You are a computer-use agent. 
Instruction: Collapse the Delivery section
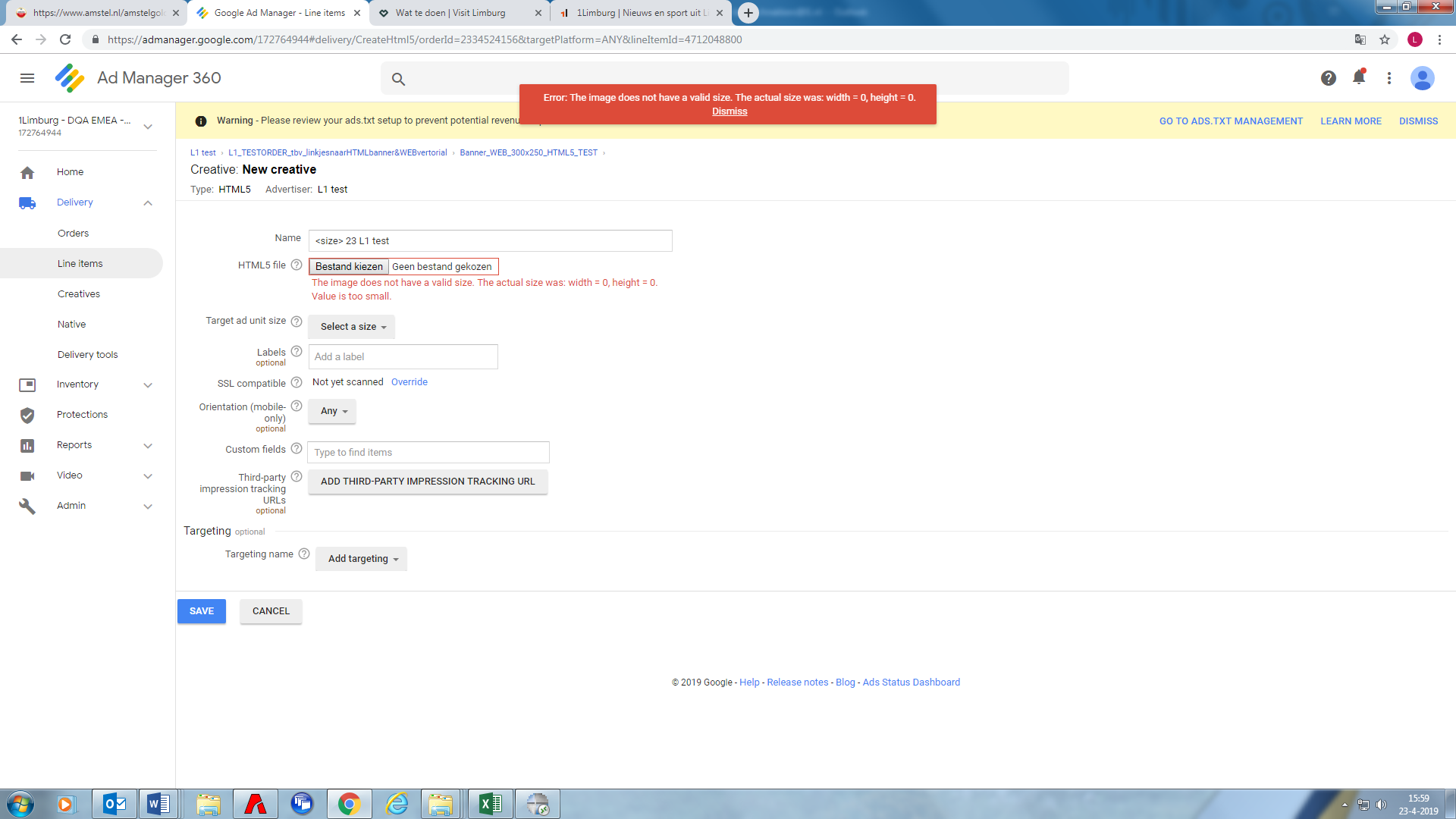(148, 202)
